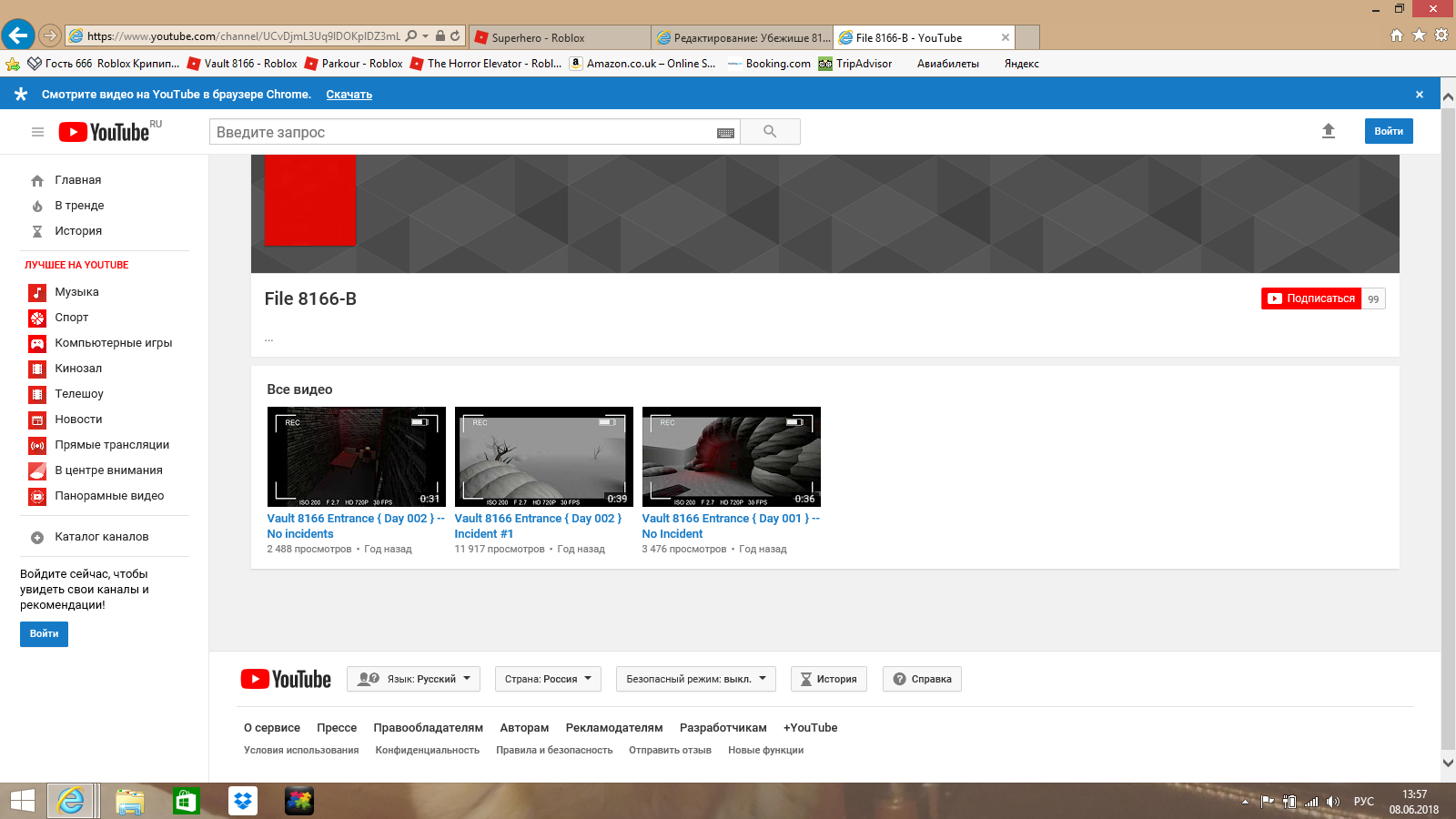Open the Конфиденциальность footer link
The image size is (1456, 819).
428,751
